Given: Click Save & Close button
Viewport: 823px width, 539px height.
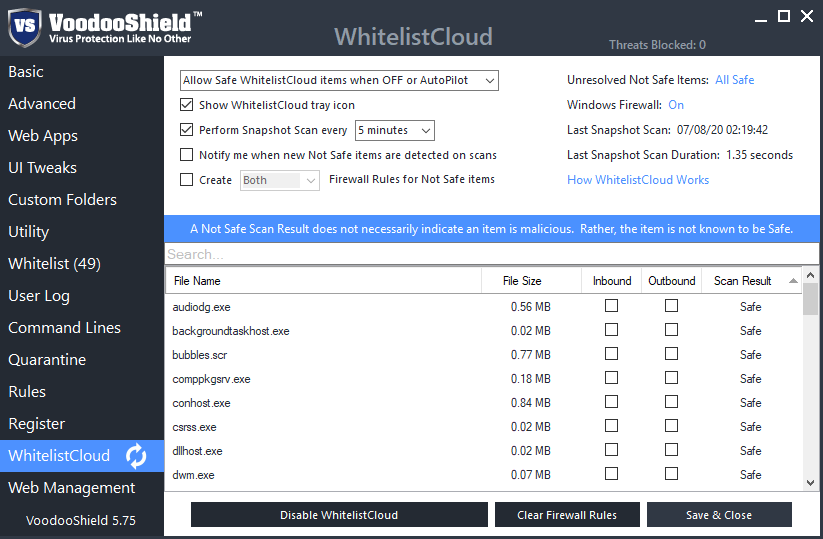Looking at the screenshot, I should (x=719, y=515).
